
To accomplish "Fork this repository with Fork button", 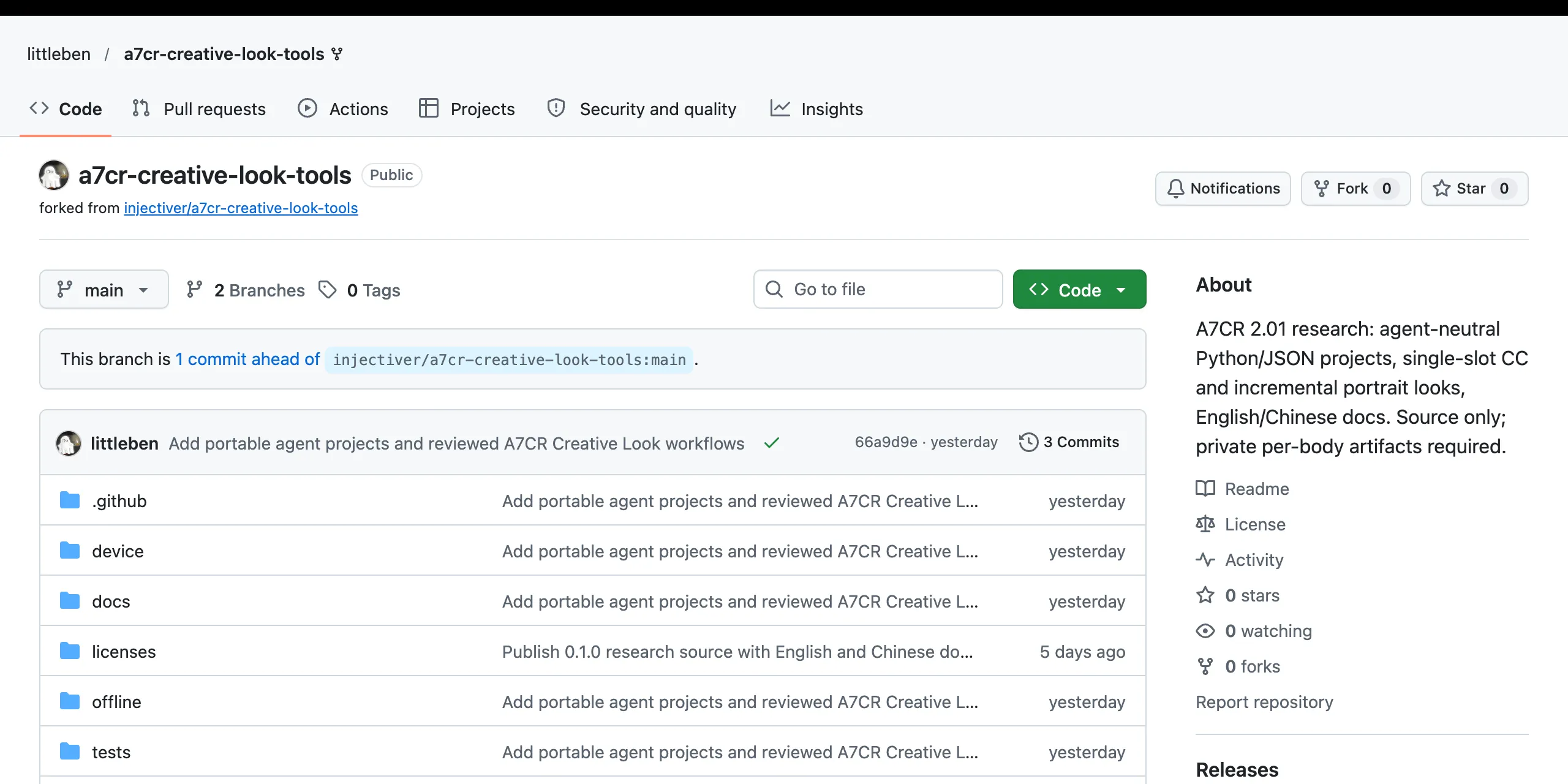I will click(x=1356, y=189).
